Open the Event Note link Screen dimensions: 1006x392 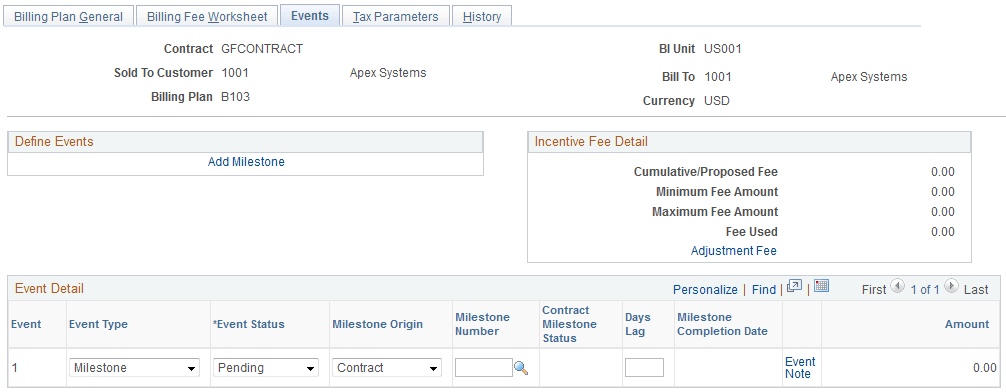pos(800,368)
